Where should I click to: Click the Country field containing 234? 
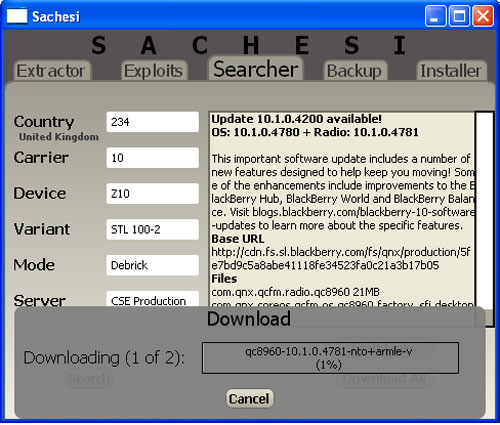click(152, 122)
